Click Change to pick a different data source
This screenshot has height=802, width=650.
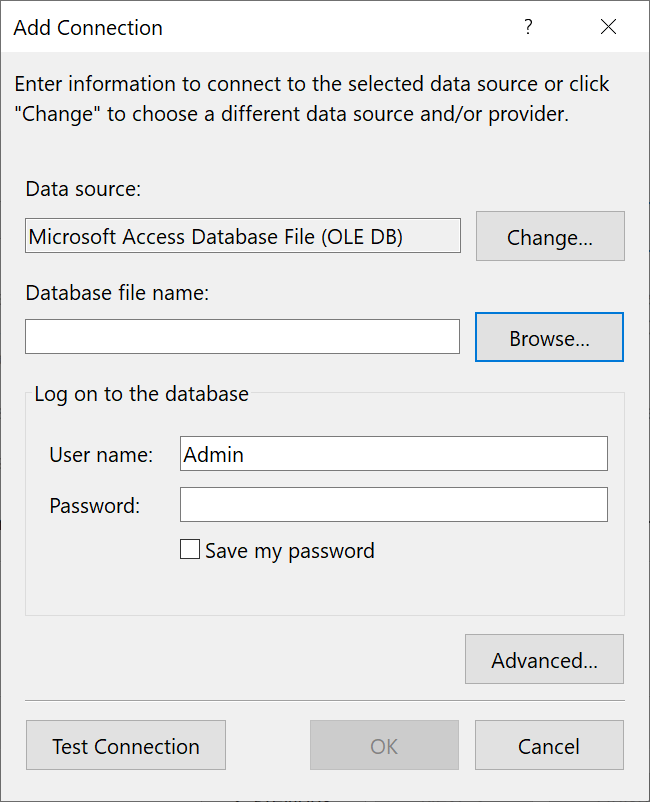550,236
